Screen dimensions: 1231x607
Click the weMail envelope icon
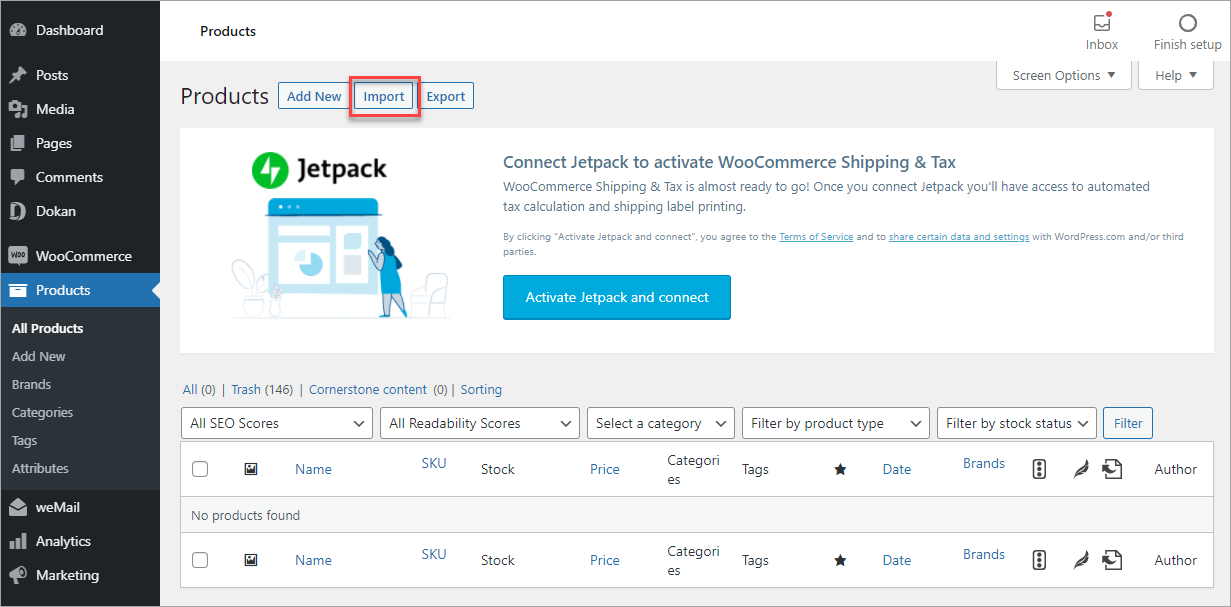pyautogui.click(x=17, y=507)
